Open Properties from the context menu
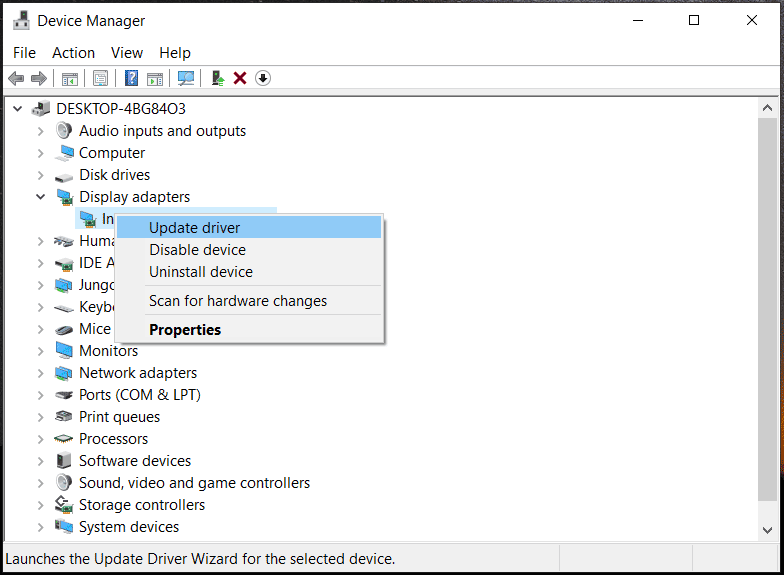 [185, 330]
